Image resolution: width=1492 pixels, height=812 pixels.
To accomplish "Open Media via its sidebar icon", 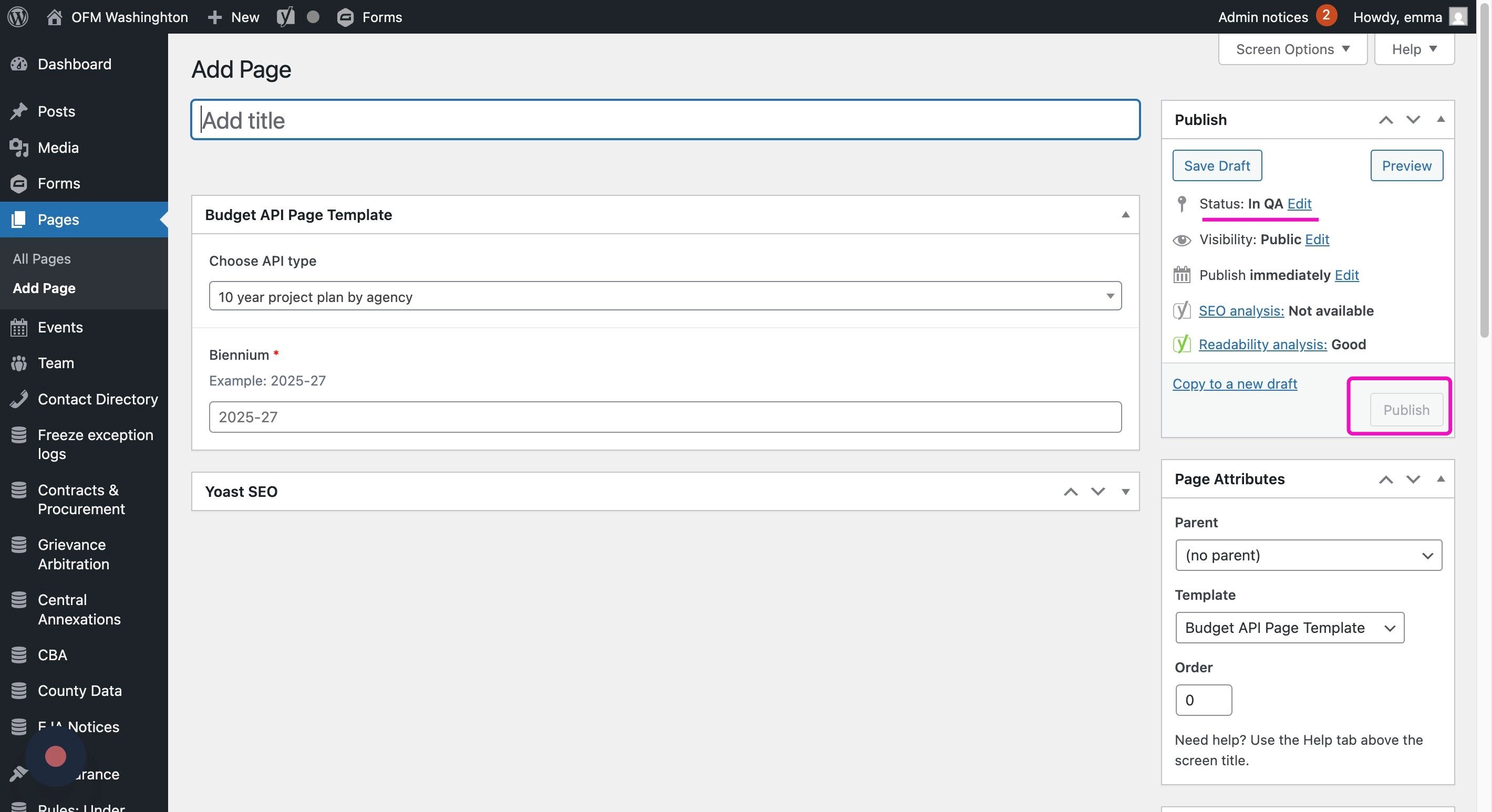I will (x=18, y=148).
